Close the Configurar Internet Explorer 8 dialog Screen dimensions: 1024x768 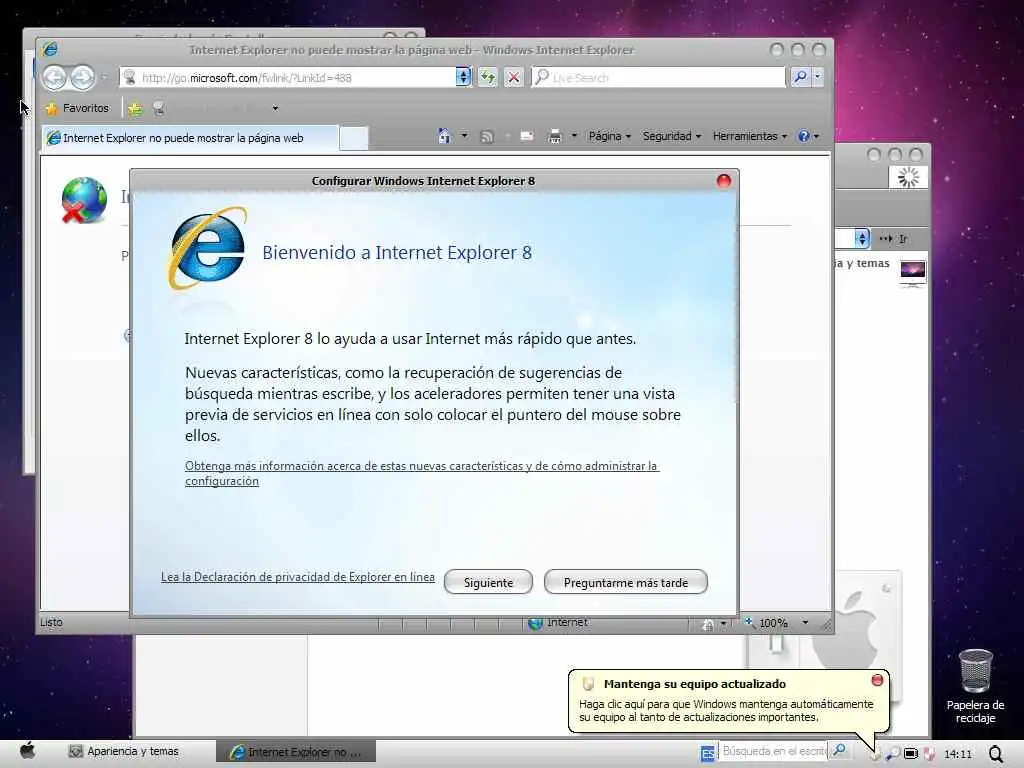coord(724,181)
